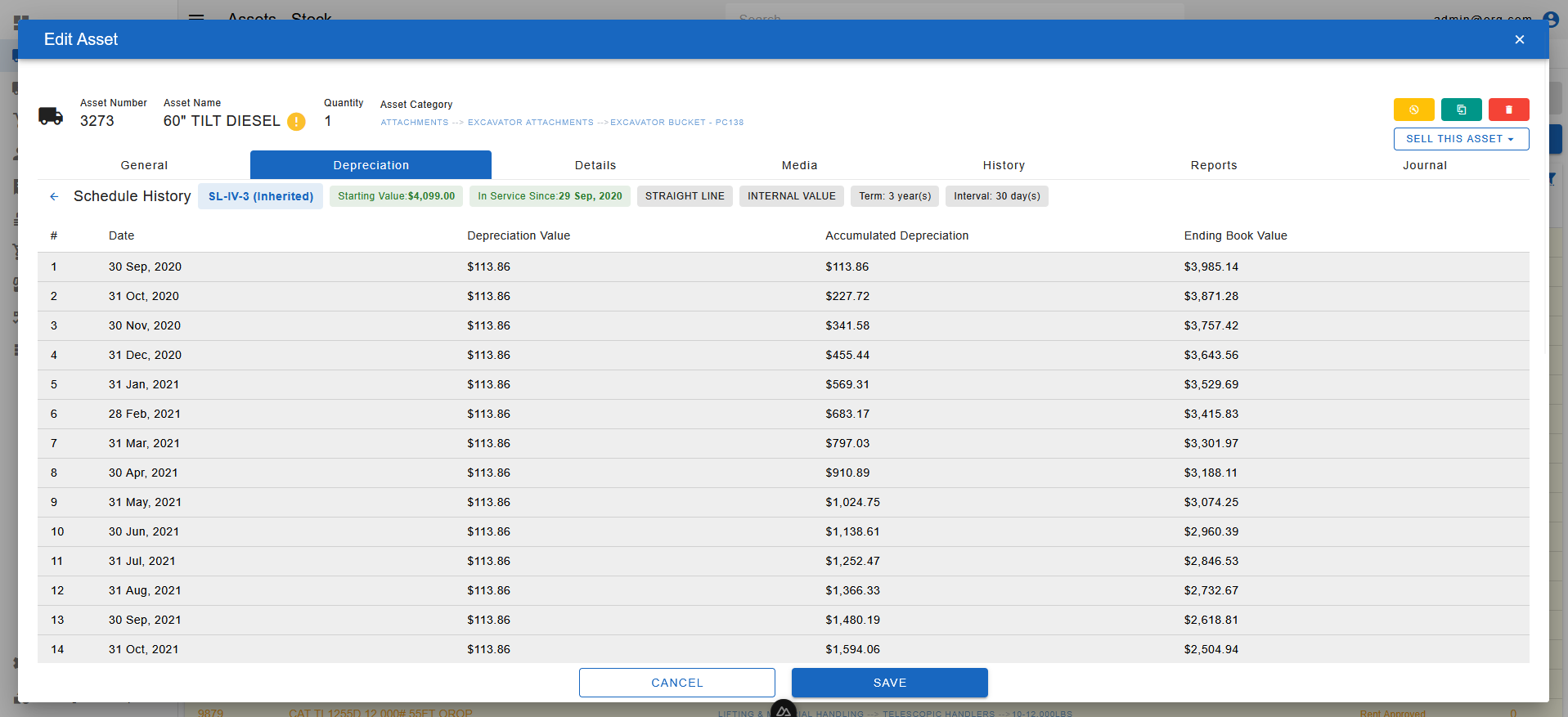
Task: Click the SL-IV-3 (Inherited) schedule chip
Action: click(x=260, y=196)
